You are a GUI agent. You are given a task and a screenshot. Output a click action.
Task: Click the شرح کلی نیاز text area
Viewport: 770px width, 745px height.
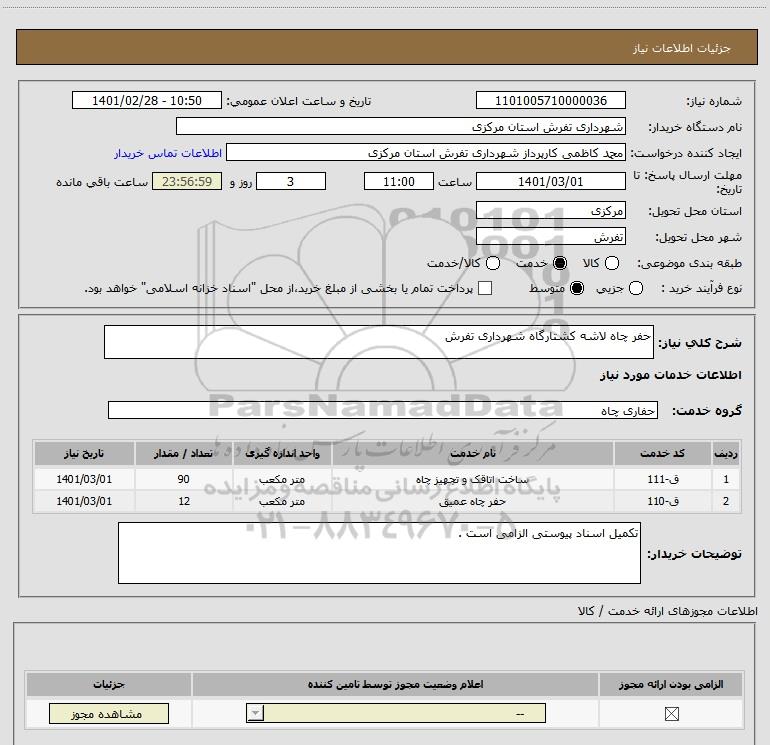[x=379, y=342]
